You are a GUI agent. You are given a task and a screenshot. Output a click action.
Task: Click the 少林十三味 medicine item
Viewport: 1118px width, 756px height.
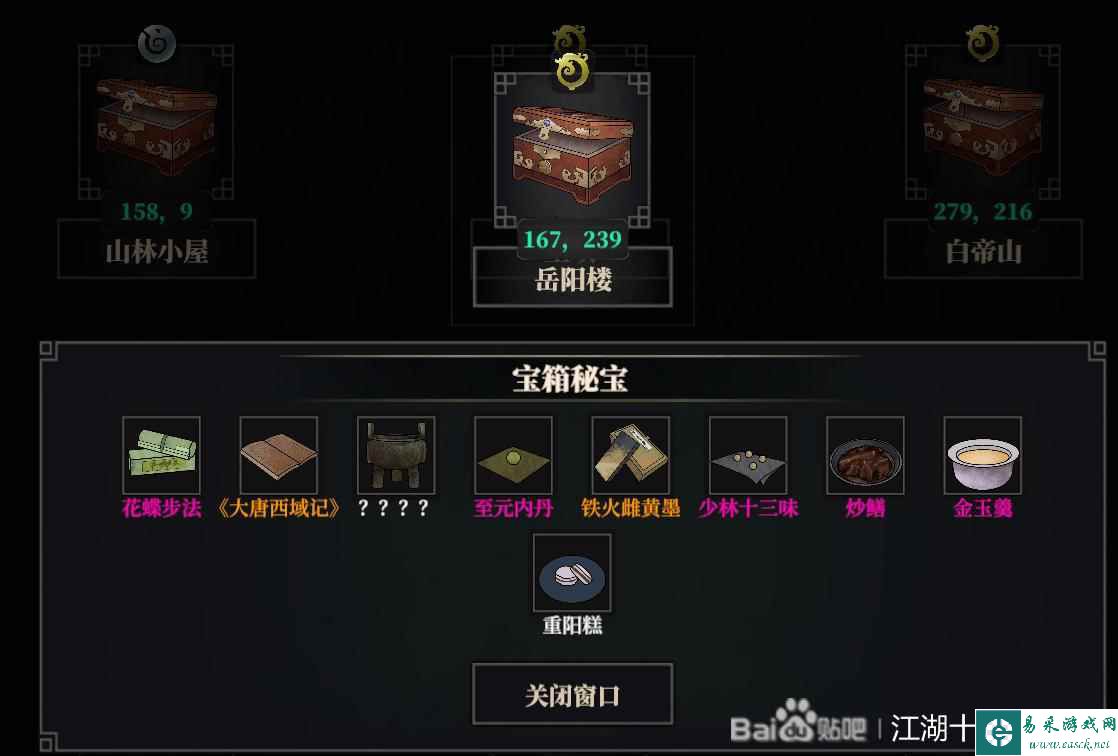pyautogui.click(x=748, y=456)
